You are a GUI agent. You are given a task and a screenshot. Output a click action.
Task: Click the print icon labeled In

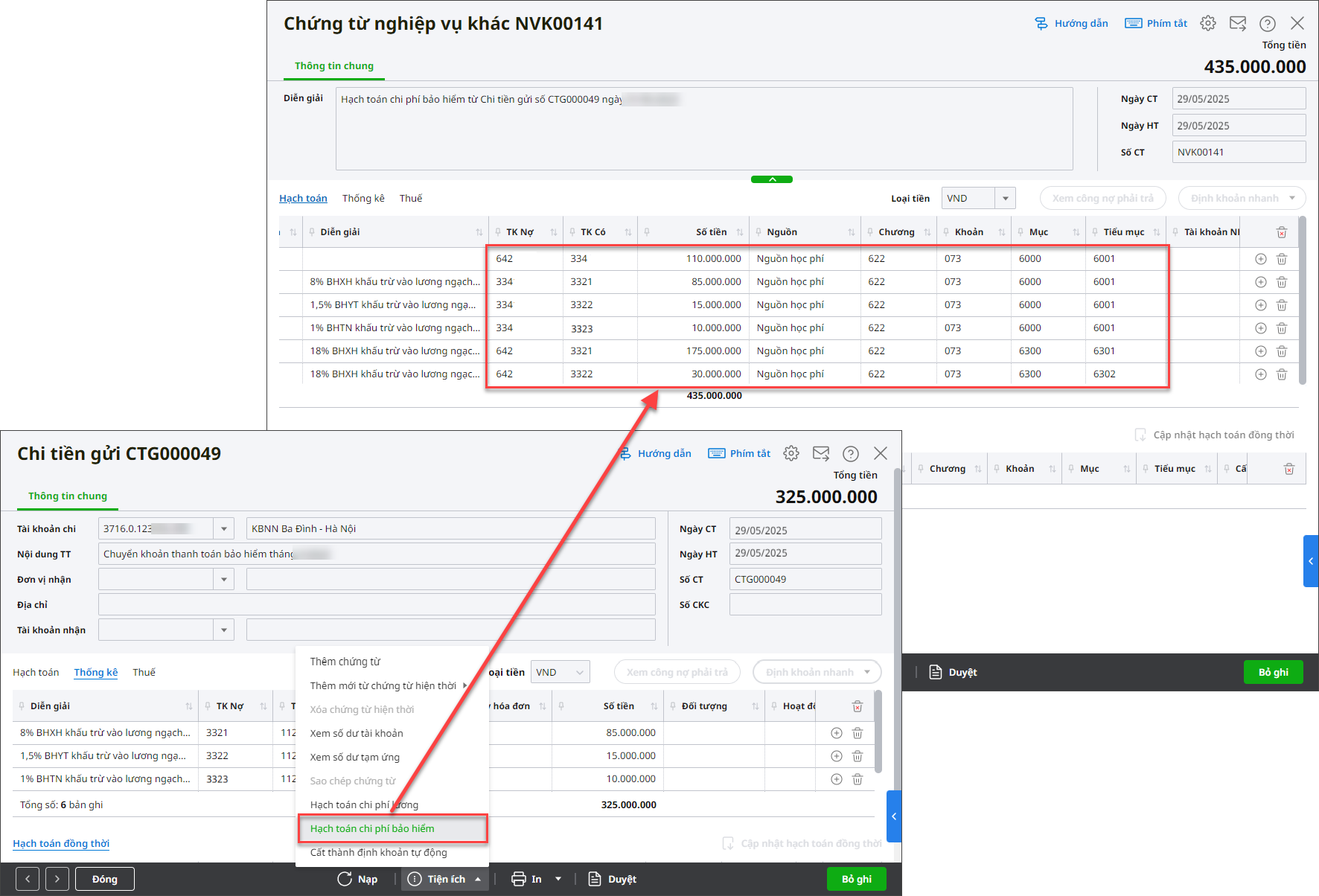coord(519,879)
